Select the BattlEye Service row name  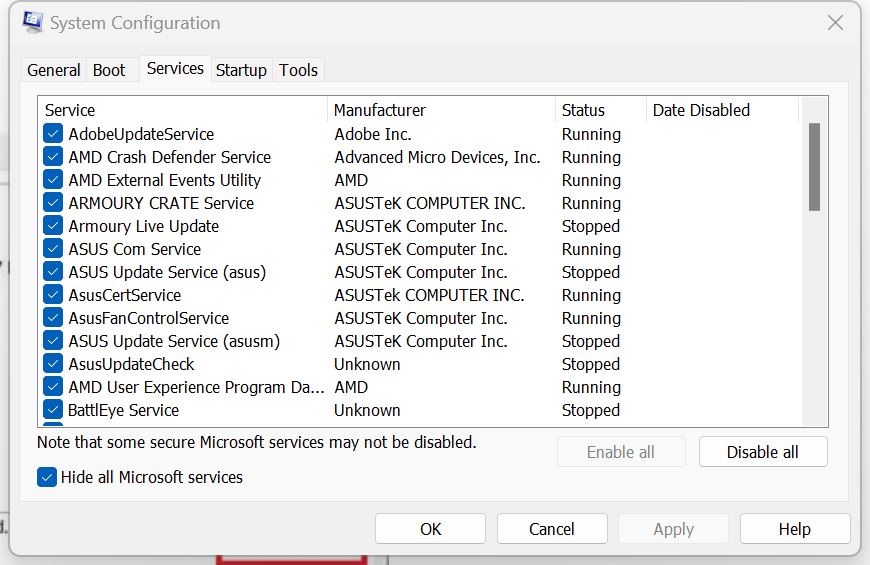coord(123,410)
